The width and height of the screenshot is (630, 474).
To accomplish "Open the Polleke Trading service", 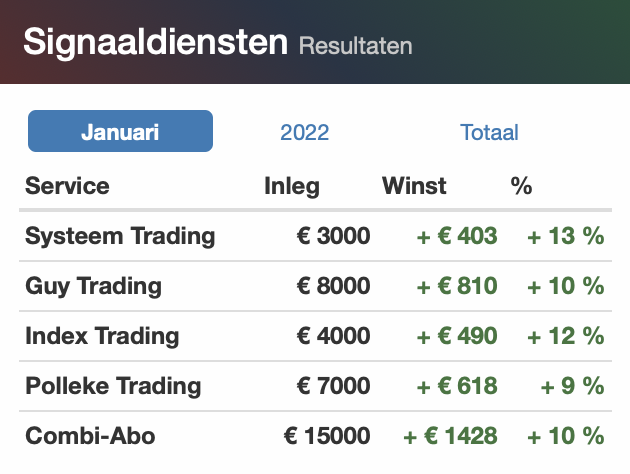I will [x=113, y=386].
